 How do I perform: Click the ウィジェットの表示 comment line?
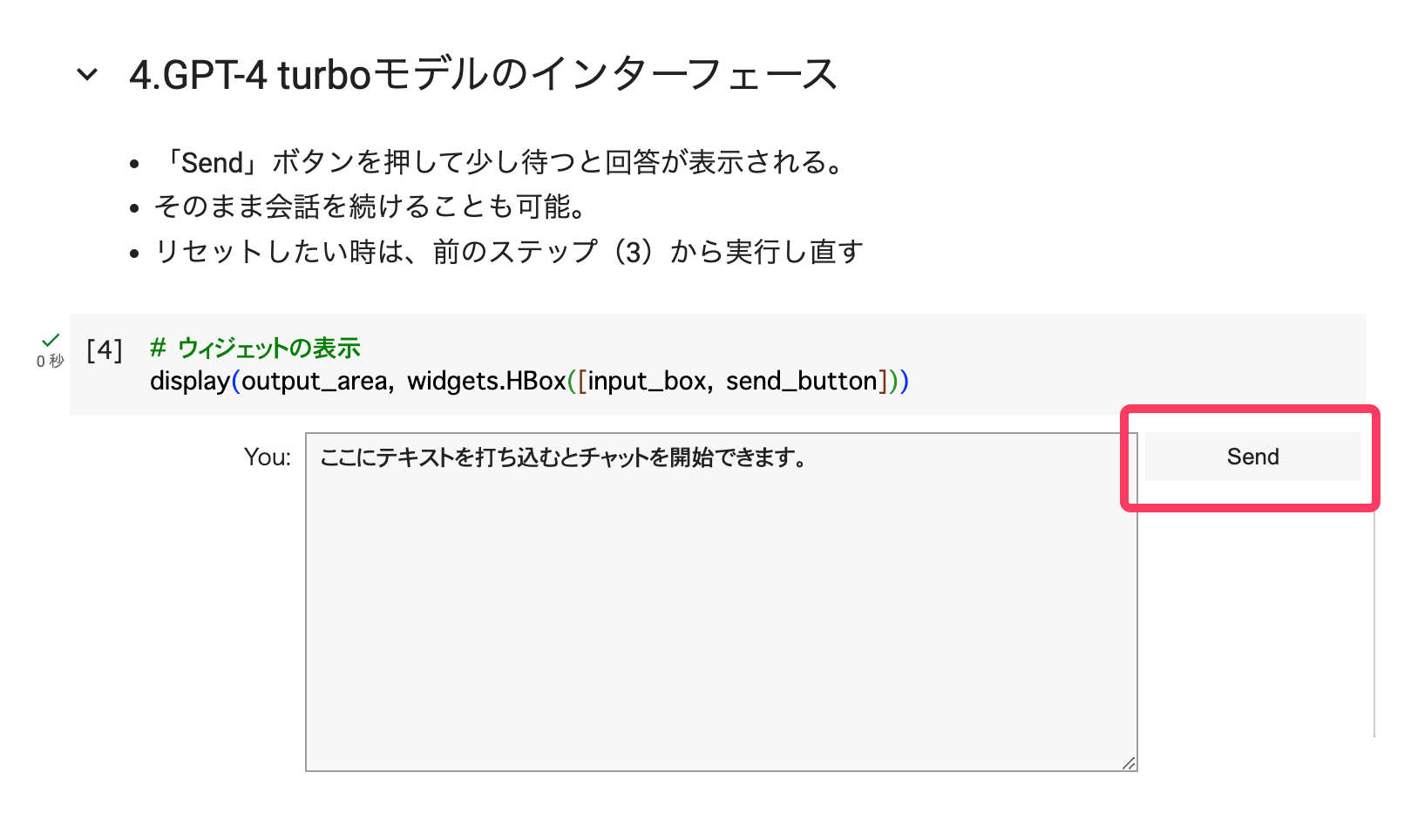255,349
